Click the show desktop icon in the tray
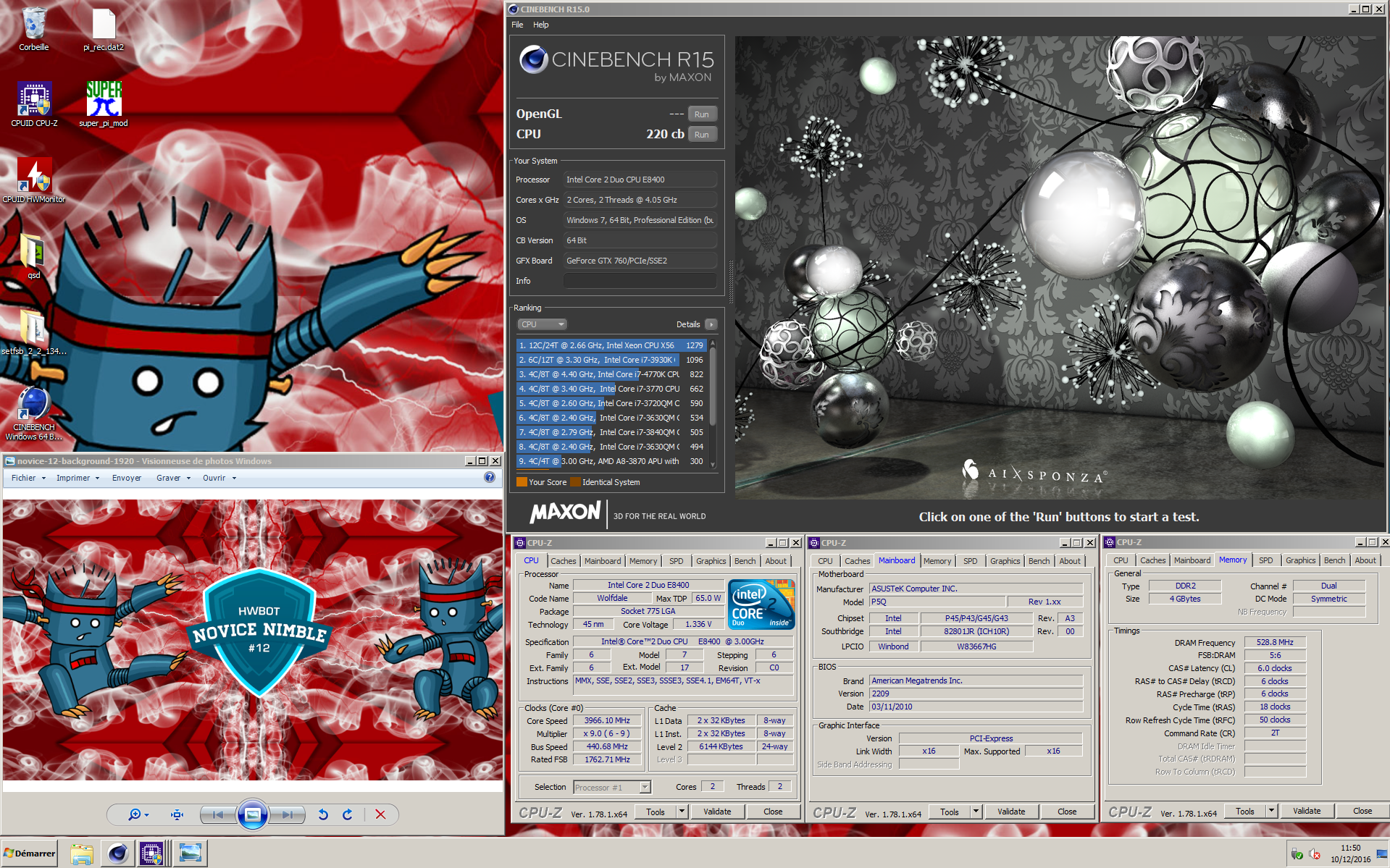The image size is (1390, 868). (1382, 854)
